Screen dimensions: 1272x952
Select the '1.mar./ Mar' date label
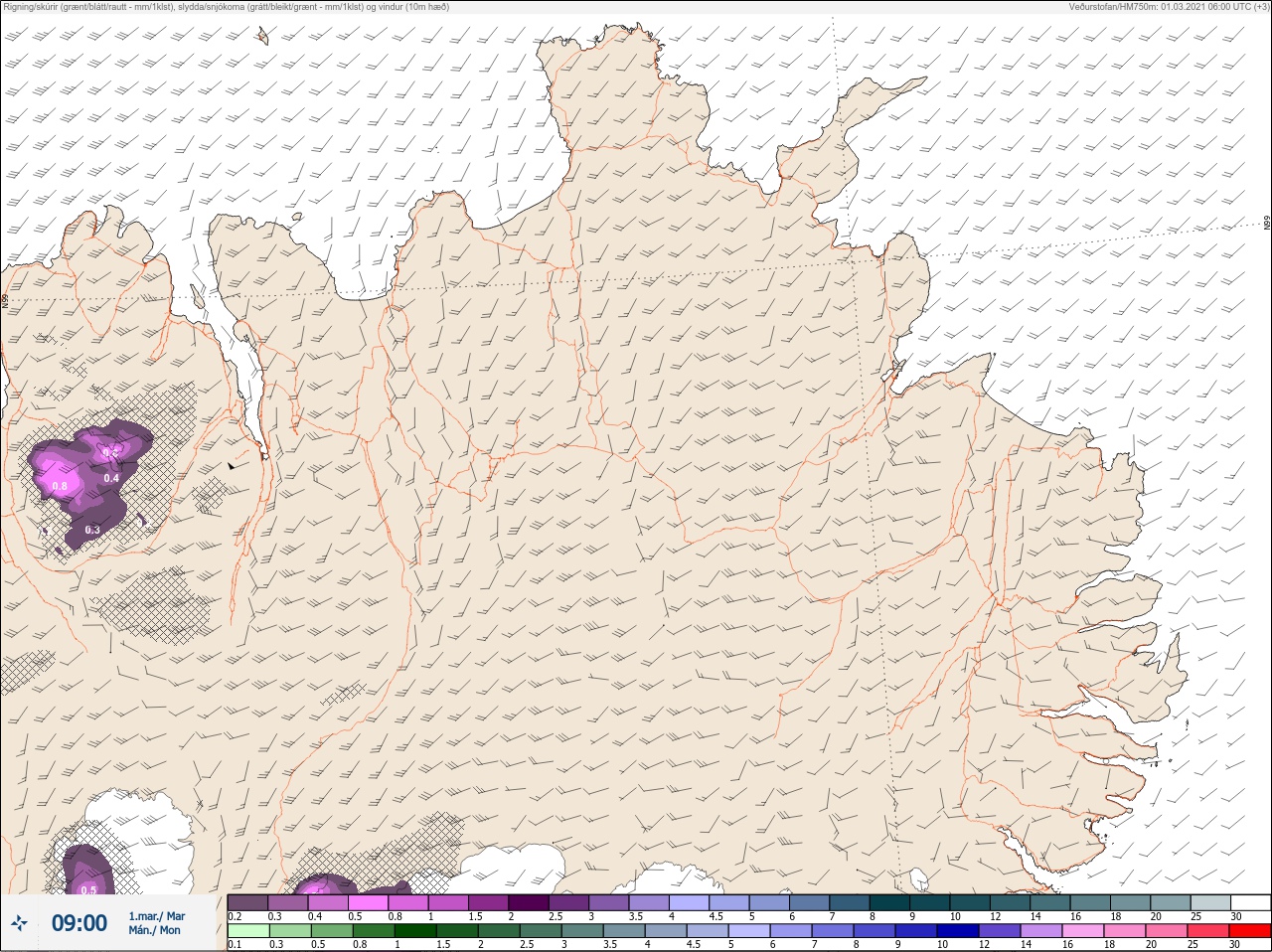[x=157, y=915]
